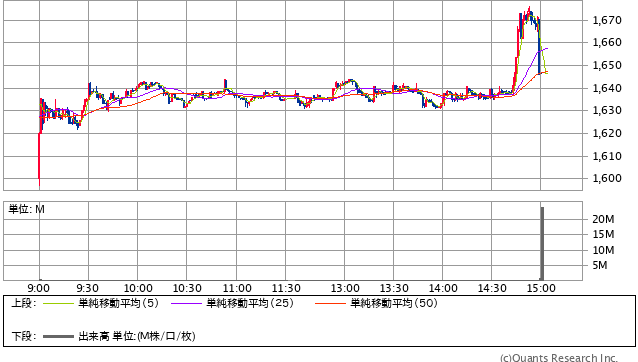Click the 20M volume axis label

[x=603, y=219]
